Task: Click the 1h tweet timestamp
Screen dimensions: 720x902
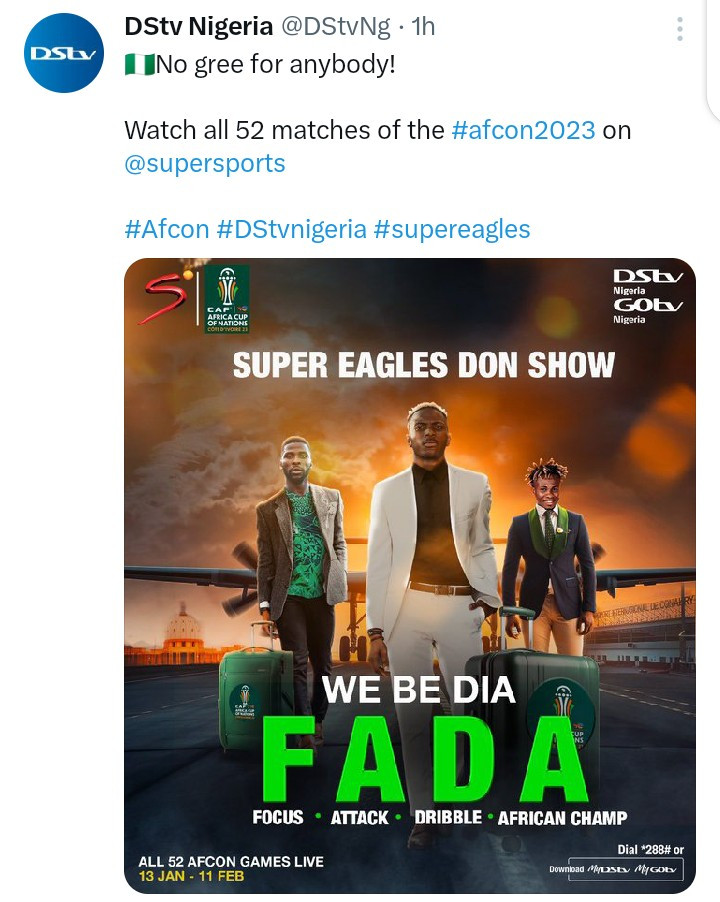Action: 423,26
